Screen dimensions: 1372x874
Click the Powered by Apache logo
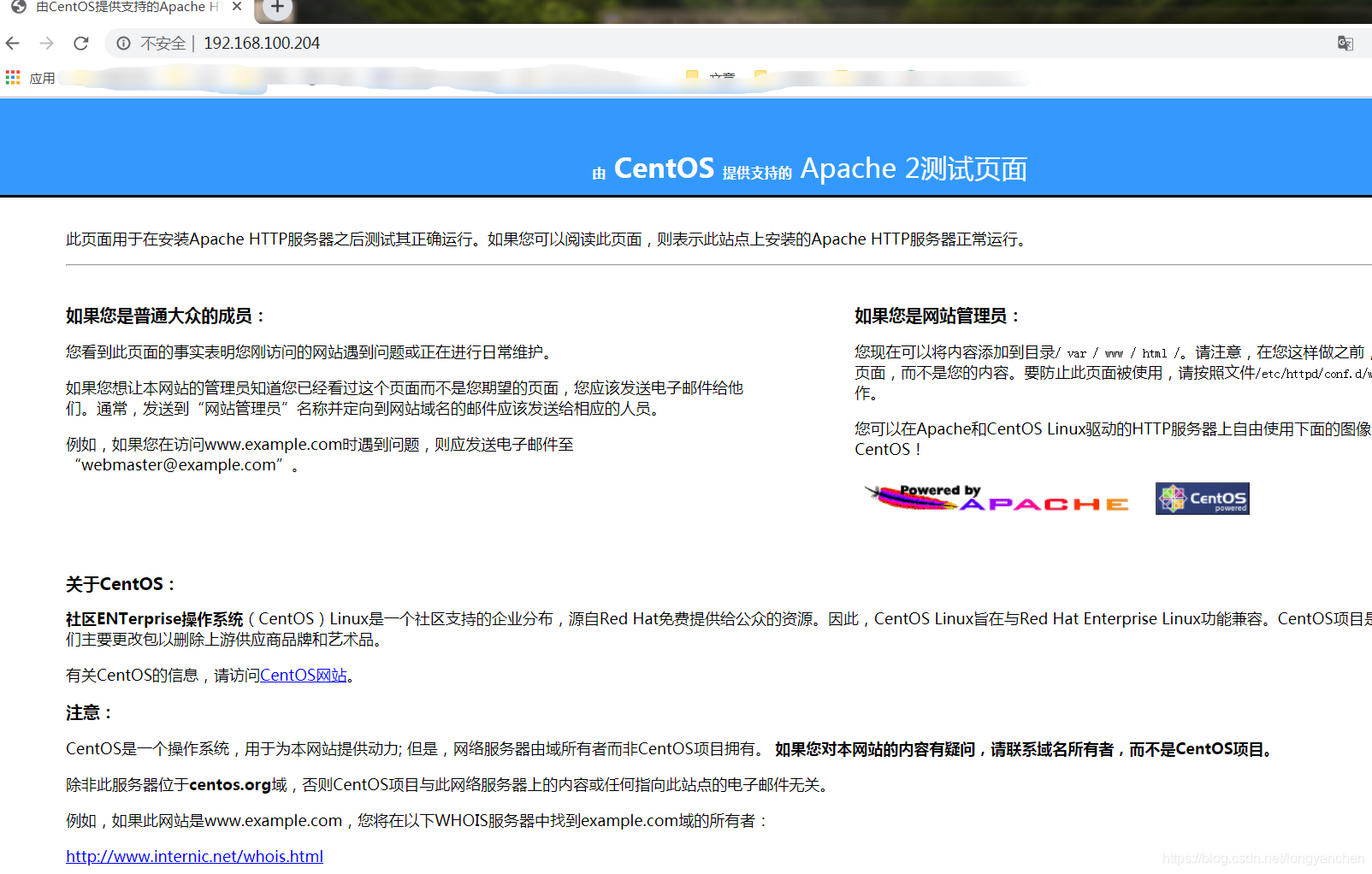point(996,498)
